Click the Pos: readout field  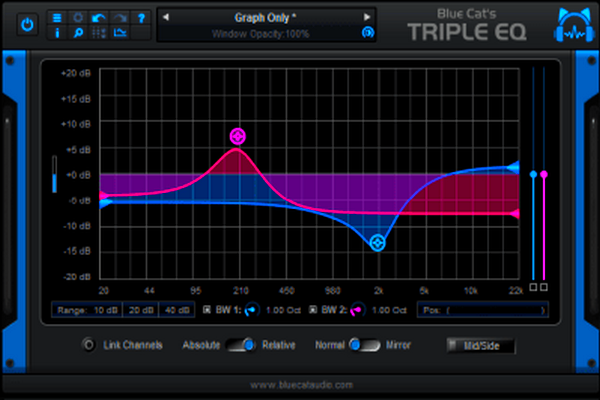483,310
